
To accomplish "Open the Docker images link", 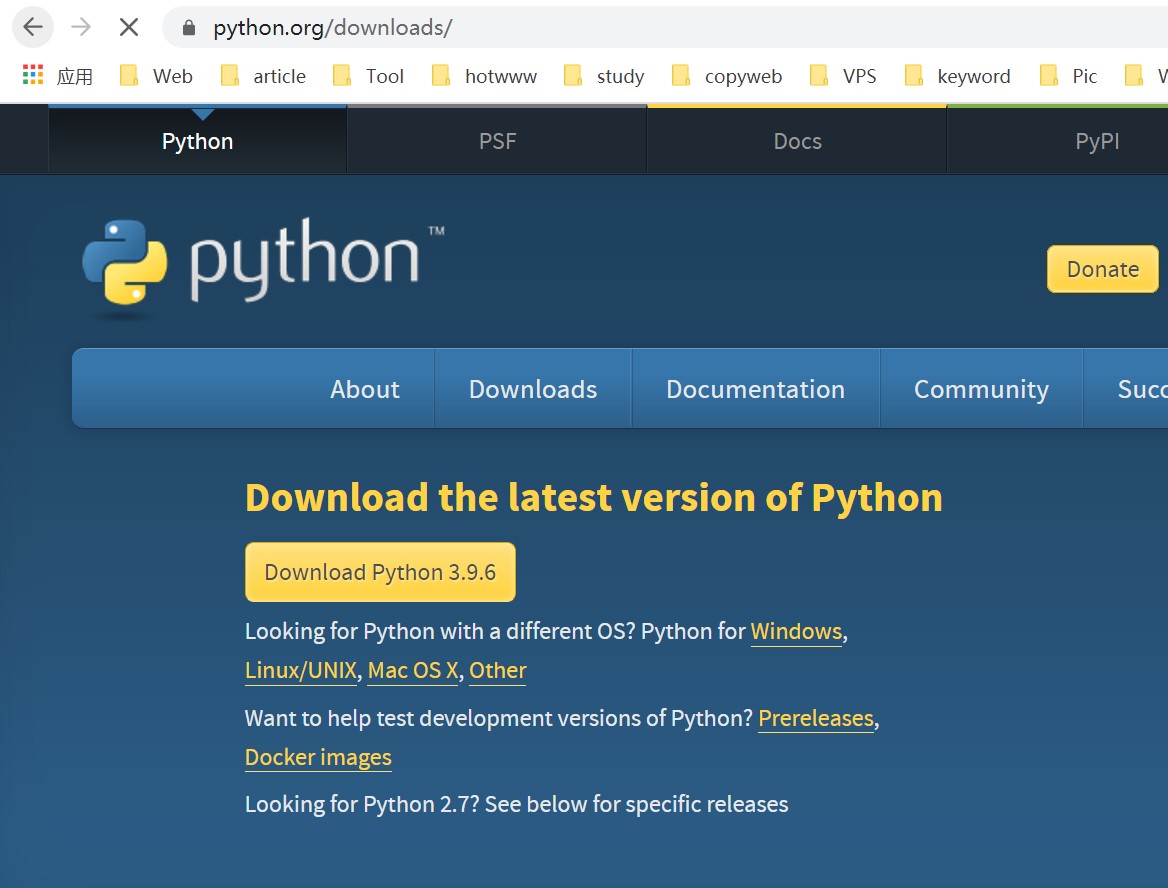I will (x=318, y=757).
